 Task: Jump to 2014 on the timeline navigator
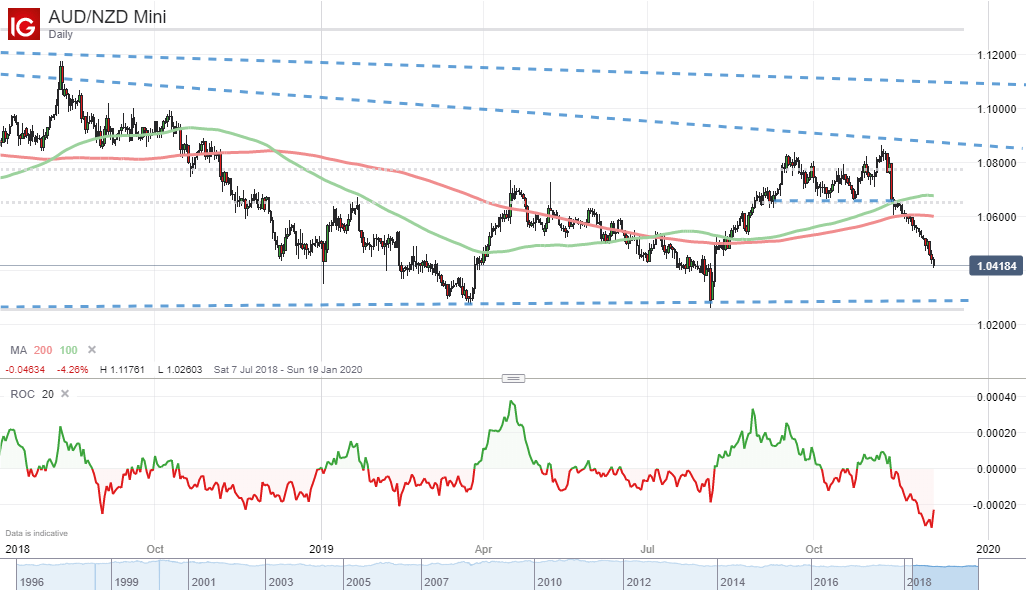tap(732, 581)
